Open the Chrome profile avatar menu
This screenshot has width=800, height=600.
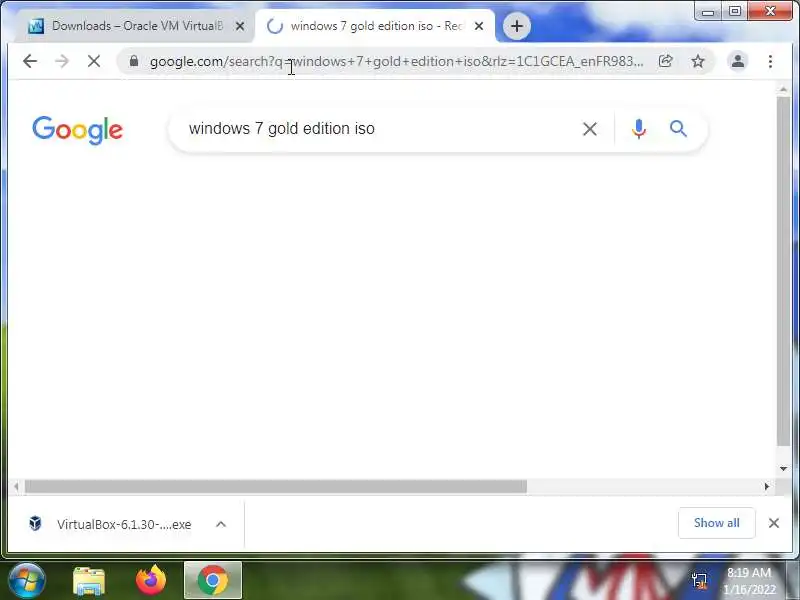point(738,62)
